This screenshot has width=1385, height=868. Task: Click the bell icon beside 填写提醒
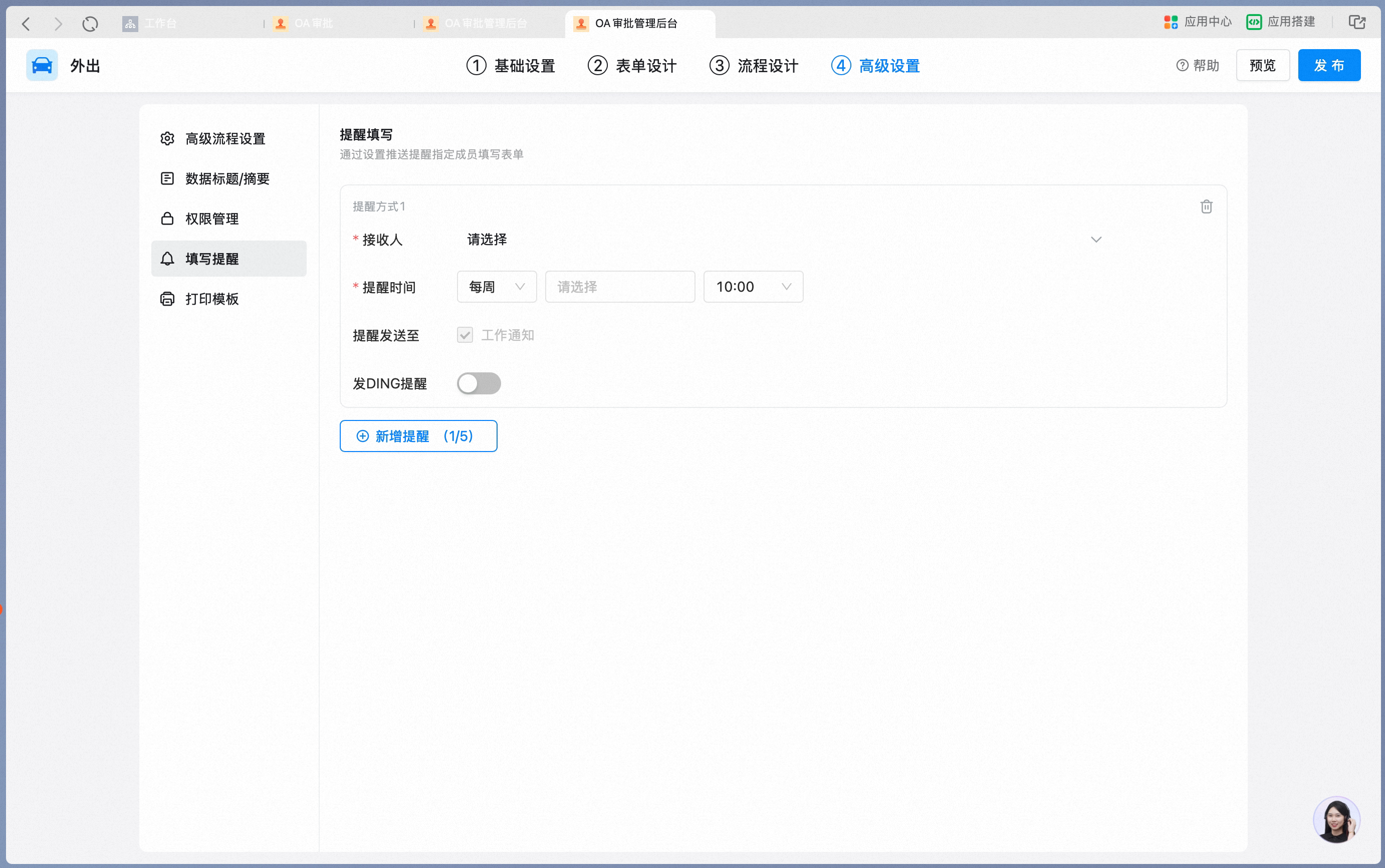tap(167, 258)
